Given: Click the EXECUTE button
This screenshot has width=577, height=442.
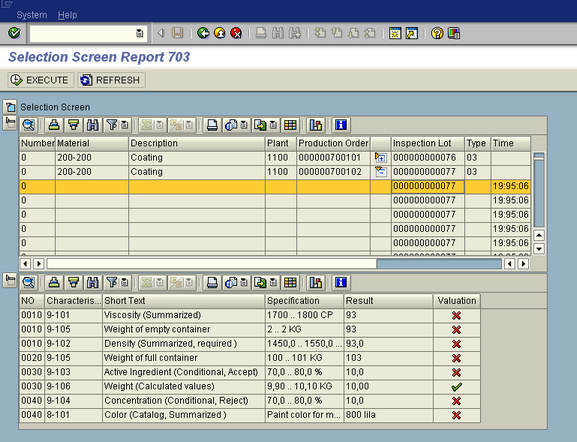Looking at the screenshot, I should pos(40,80).
